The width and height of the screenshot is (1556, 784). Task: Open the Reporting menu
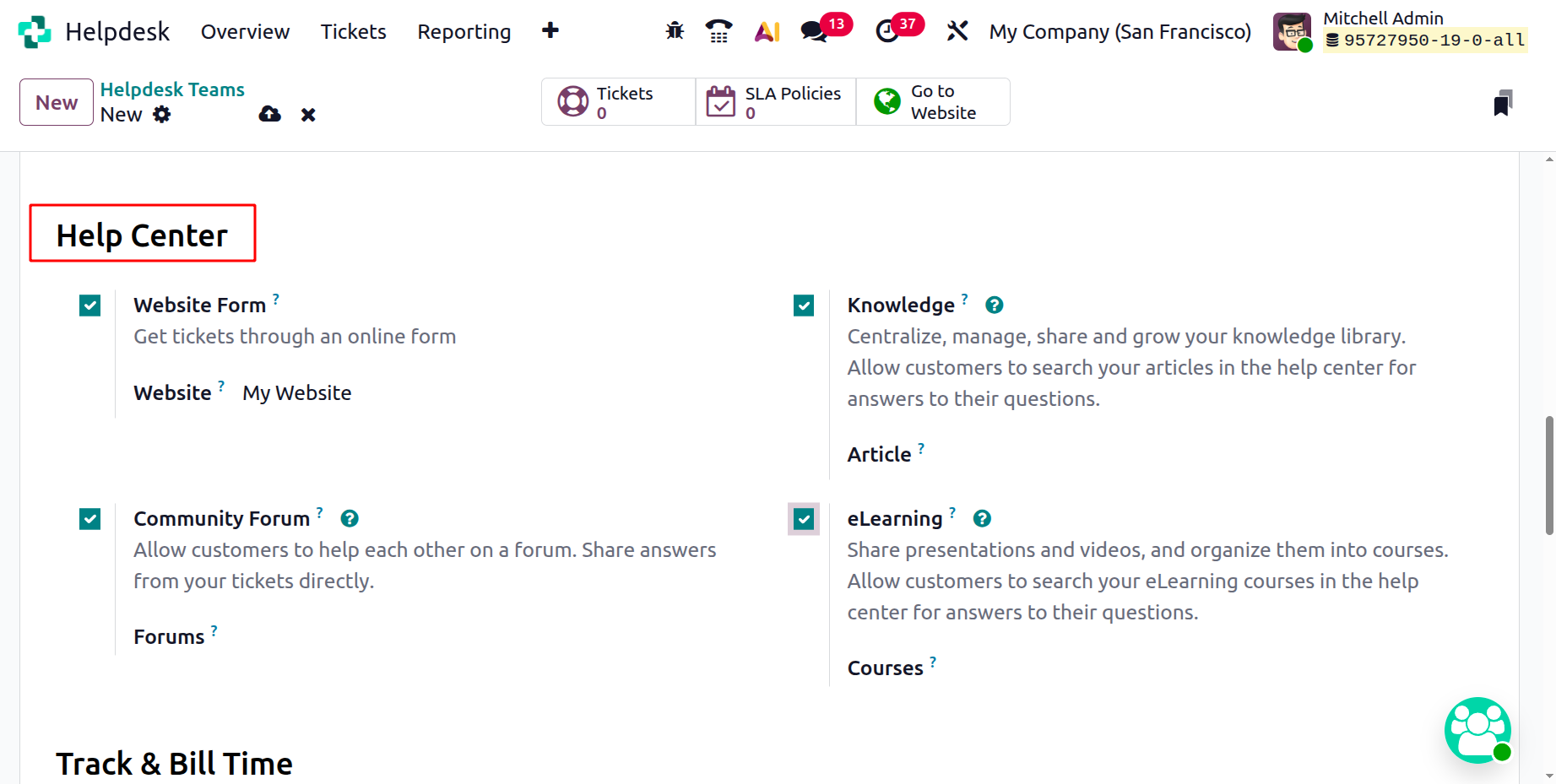tap(464, 32)
